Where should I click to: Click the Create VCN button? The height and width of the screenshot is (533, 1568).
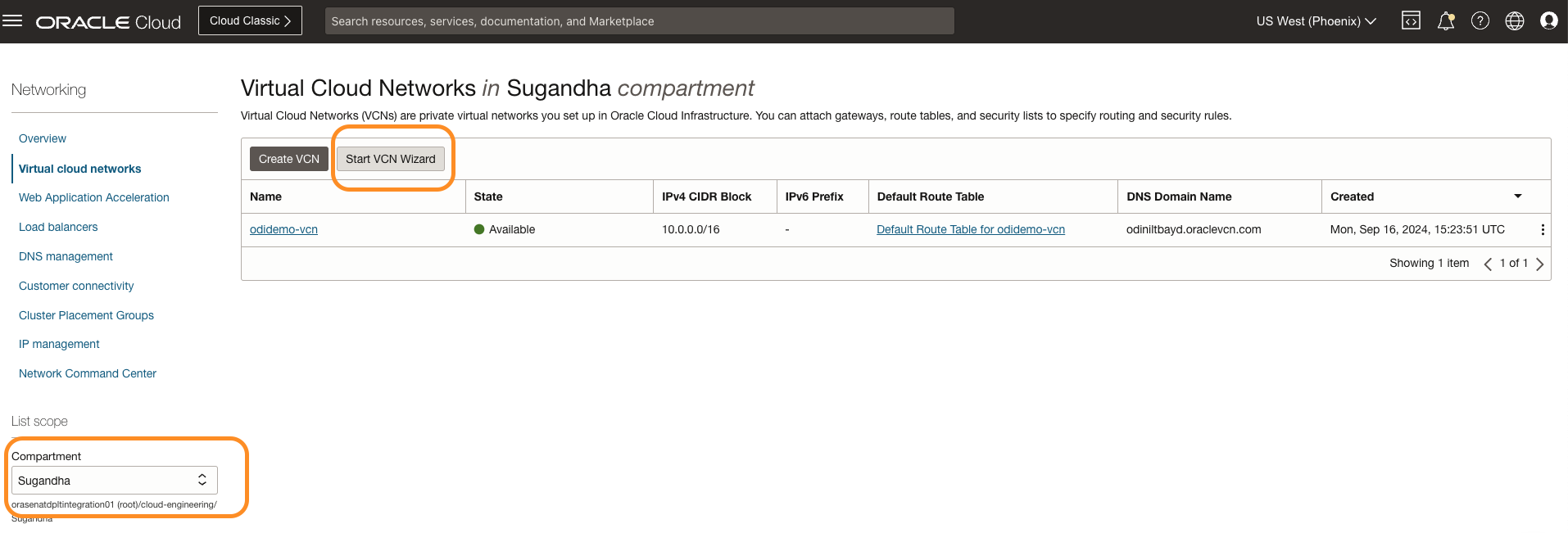(x=289, y=159)
